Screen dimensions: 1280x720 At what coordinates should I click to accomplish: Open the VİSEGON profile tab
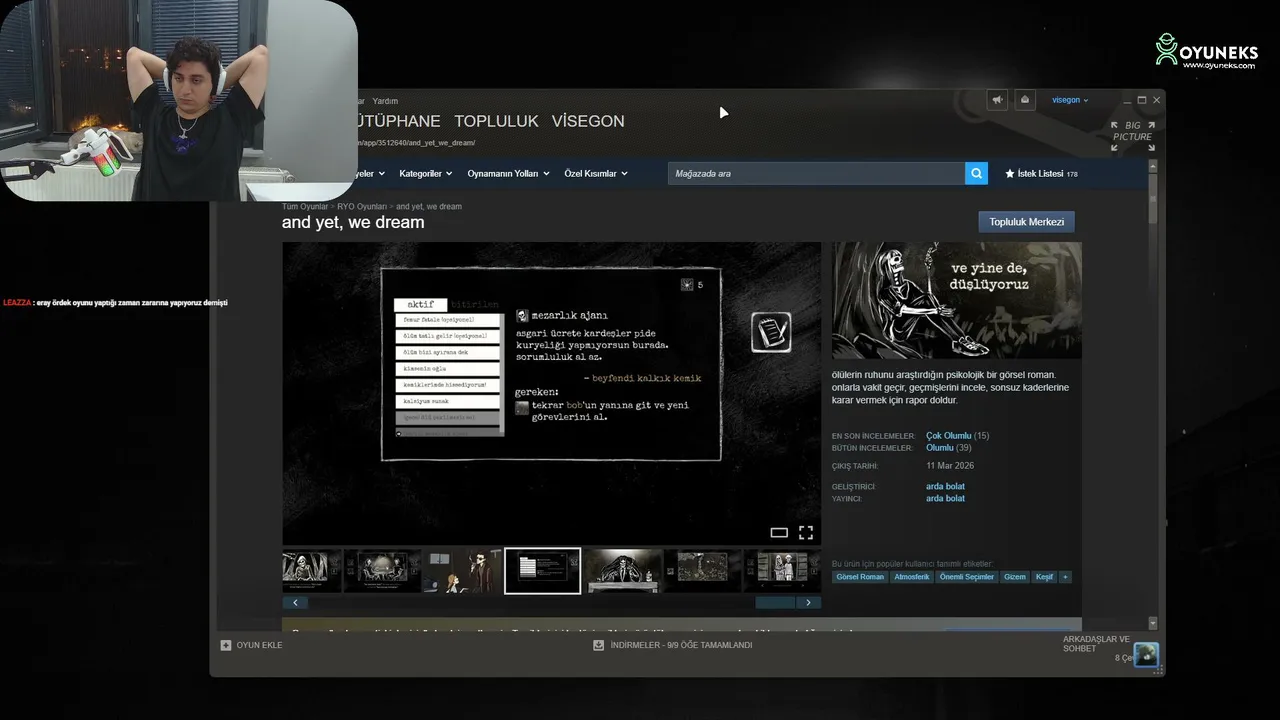click(x=588, y=121)
